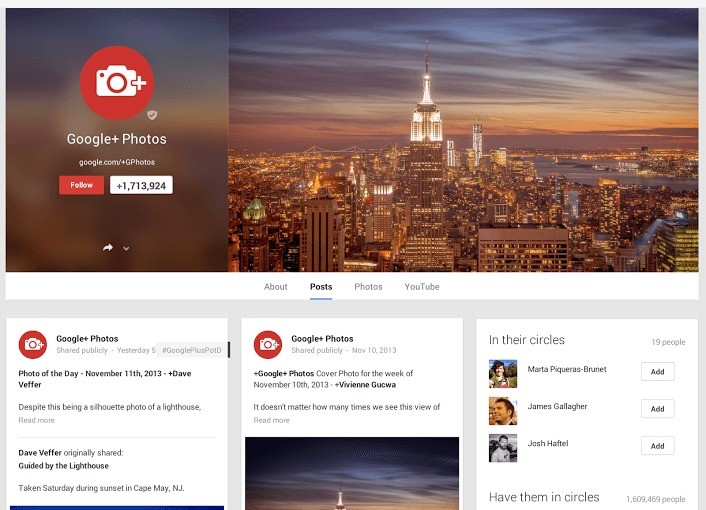Go to the YouTube tab
This screenshot has height=510, width=706.
coord(422,287)
